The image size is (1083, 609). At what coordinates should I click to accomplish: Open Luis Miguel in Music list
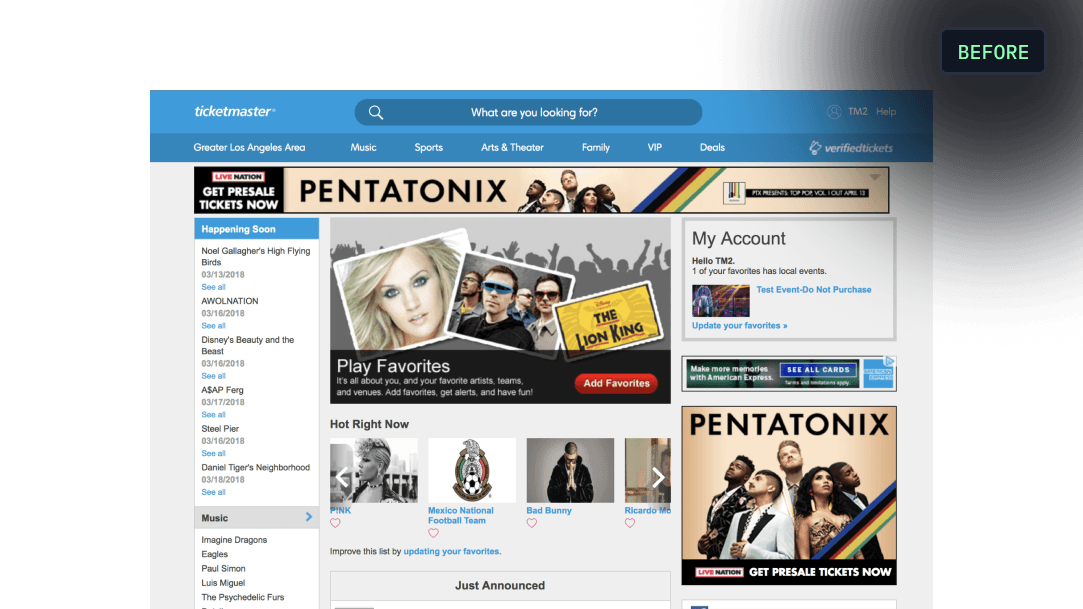pyautogui.click(x=223, y=583)
